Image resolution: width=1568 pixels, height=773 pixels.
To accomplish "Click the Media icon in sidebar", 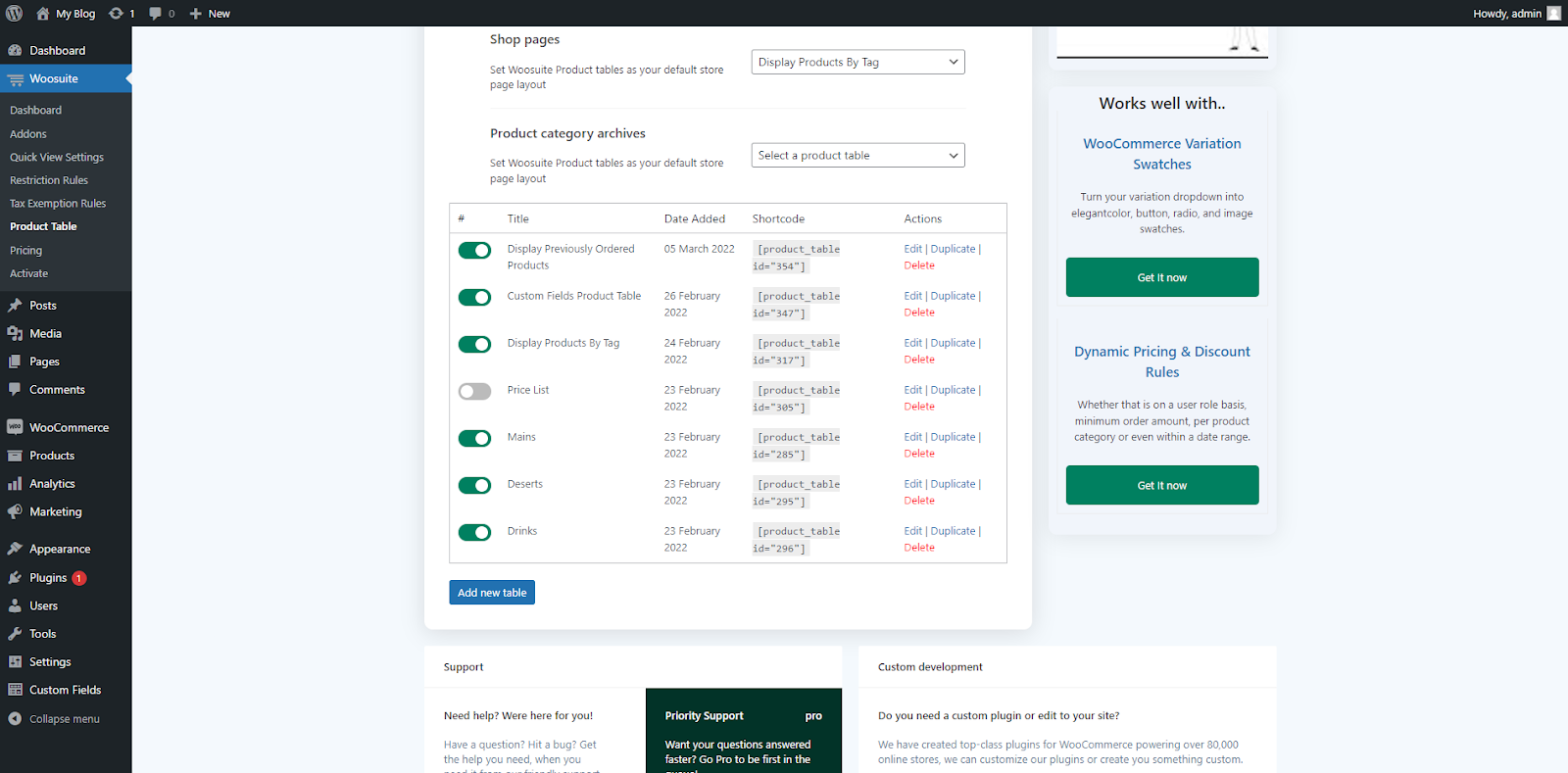I will [15, 334].
